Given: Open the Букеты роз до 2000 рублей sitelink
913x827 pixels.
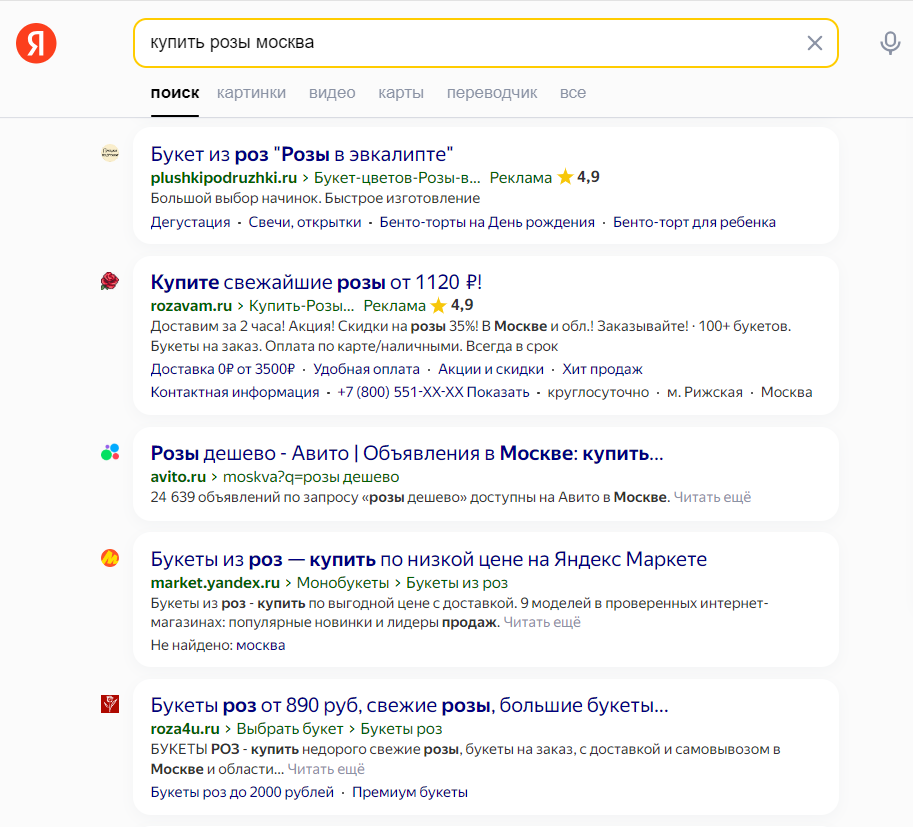Looking at the screenshot, I should point(242,792).
